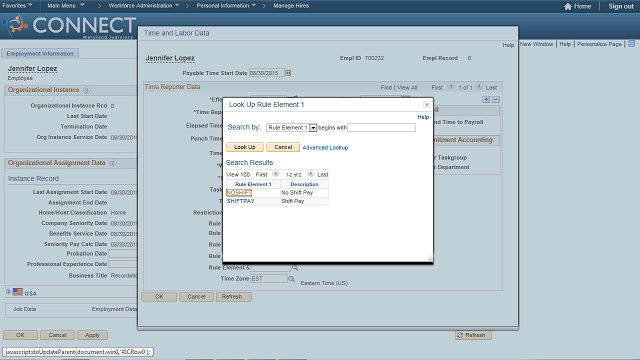Click Time Zone field showing EST
The image size is (640, 360).
pyautogui.click(x=269, y=278)
